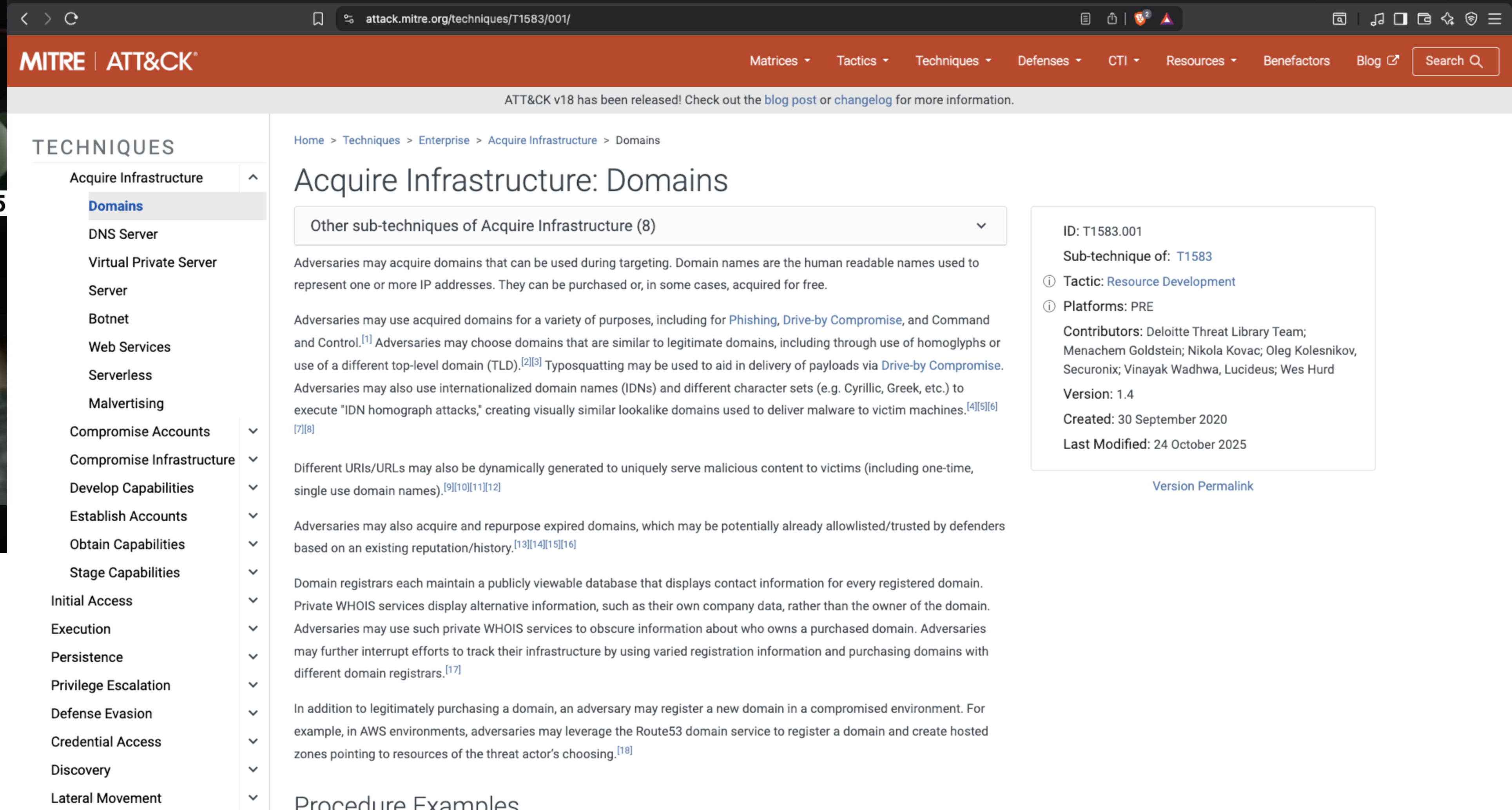
Task: Expand the Defense Evasion sidebar chevron
Action: click(x=253, y=713)
